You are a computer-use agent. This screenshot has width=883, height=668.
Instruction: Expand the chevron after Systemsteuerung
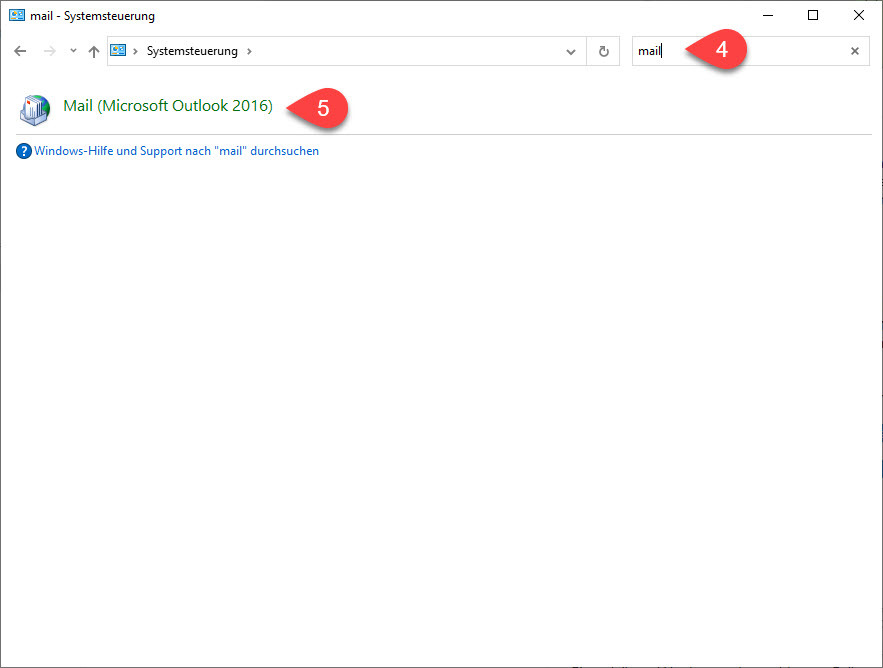point(249,51)
